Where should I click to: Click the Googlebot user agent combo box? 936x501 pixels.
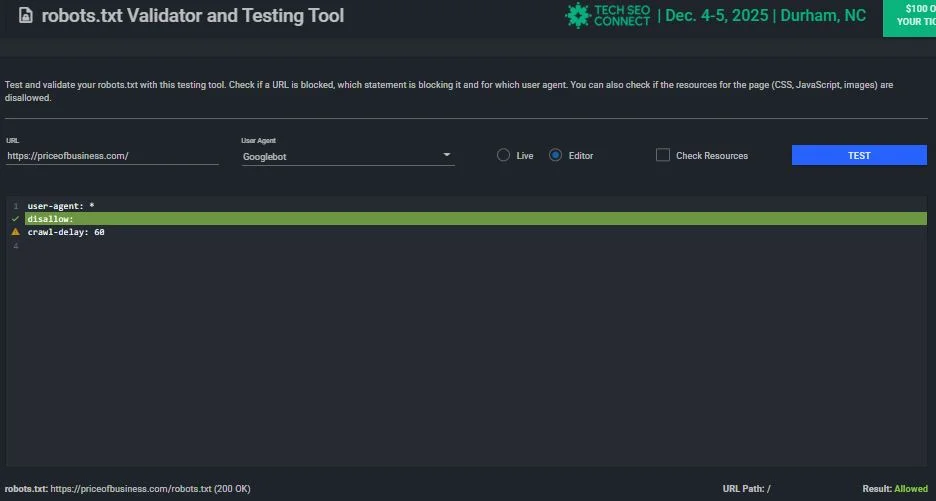[x=348, y=156]
